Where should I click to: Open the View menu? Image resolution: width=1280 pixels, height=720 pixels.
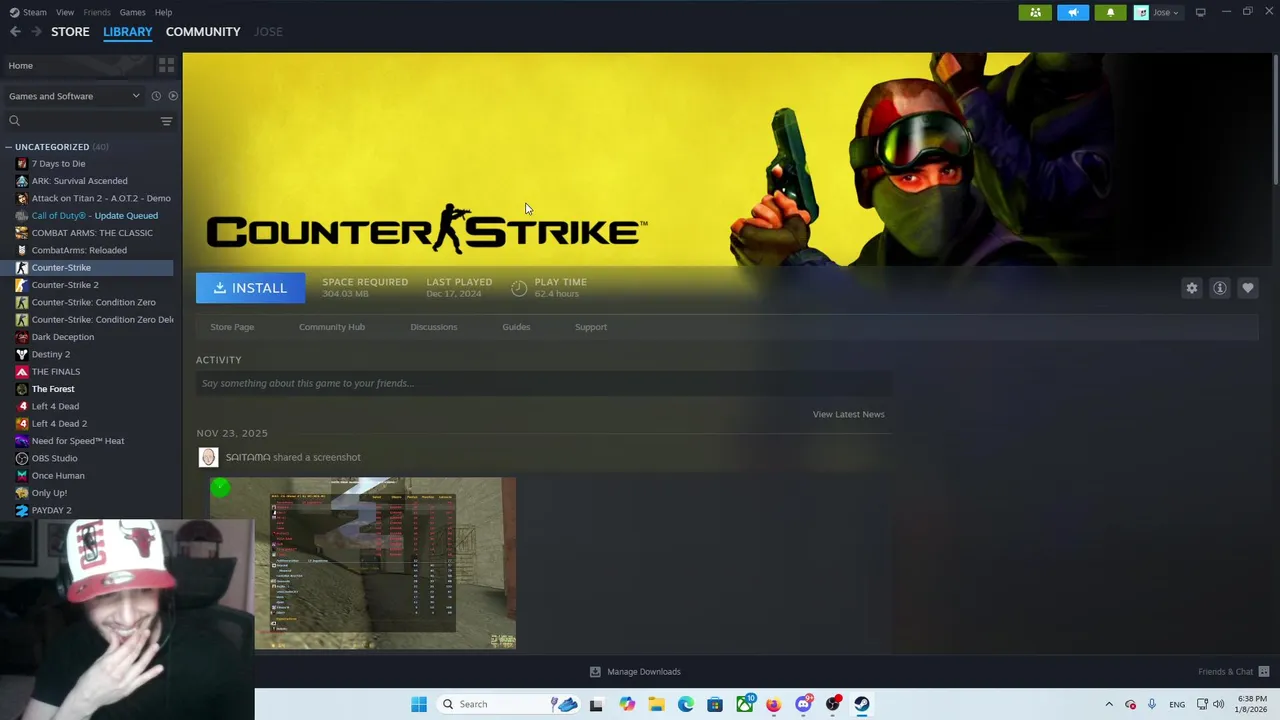pos(65,12)
